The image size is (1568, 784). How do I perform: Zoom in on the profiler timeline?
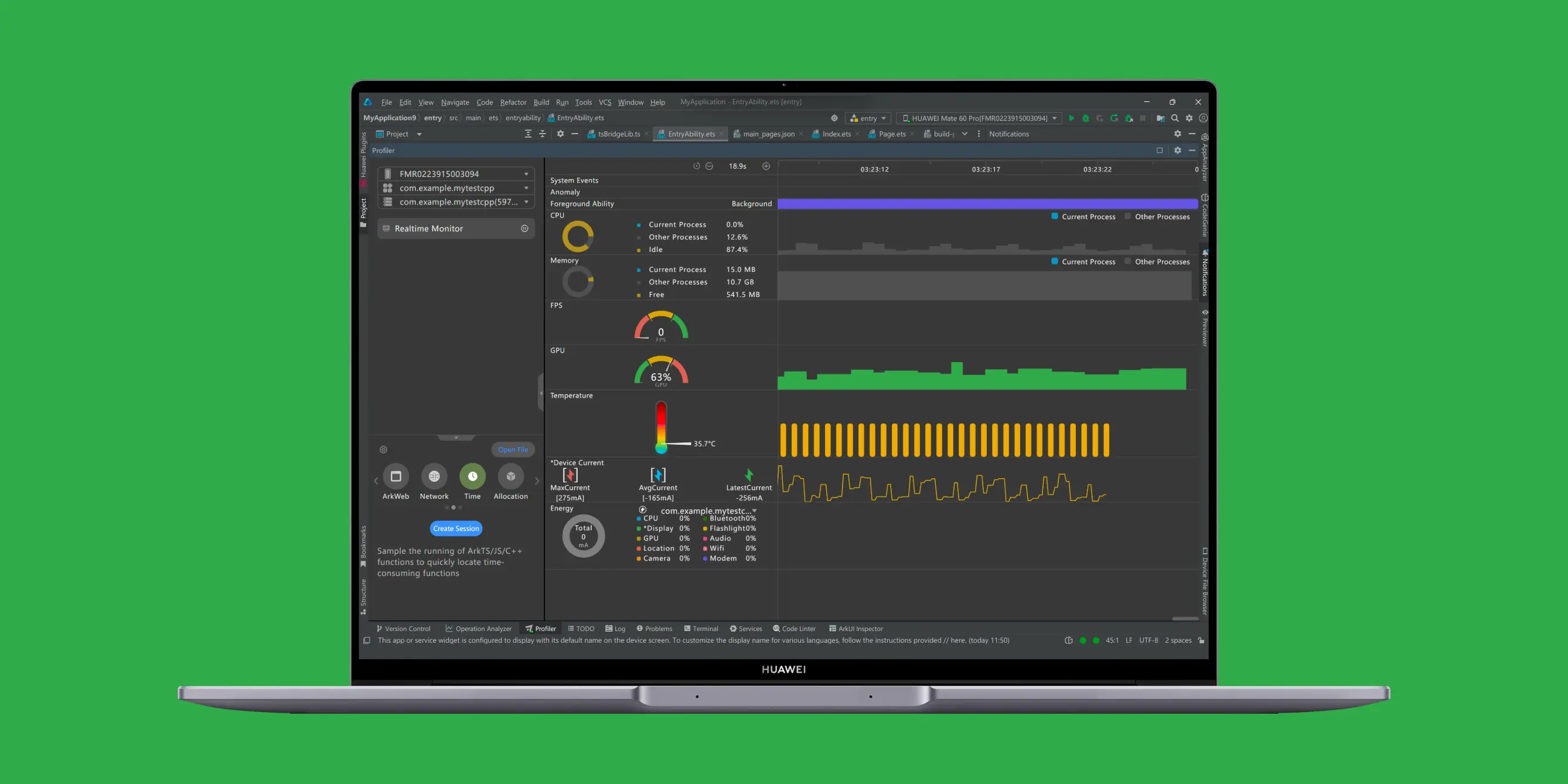766,166
